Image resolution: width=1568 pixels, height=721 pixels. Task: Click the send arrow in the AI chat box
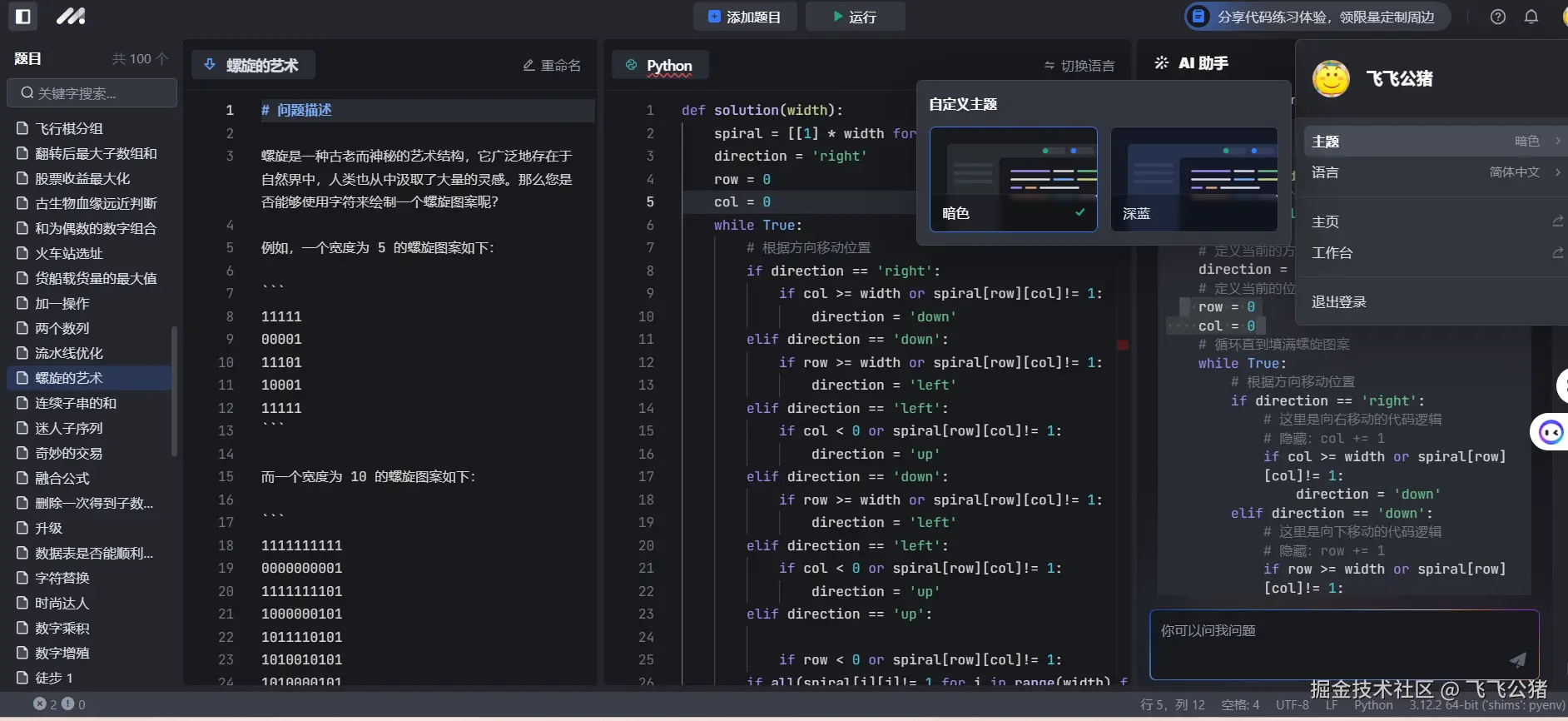[x=1518, y=659]
